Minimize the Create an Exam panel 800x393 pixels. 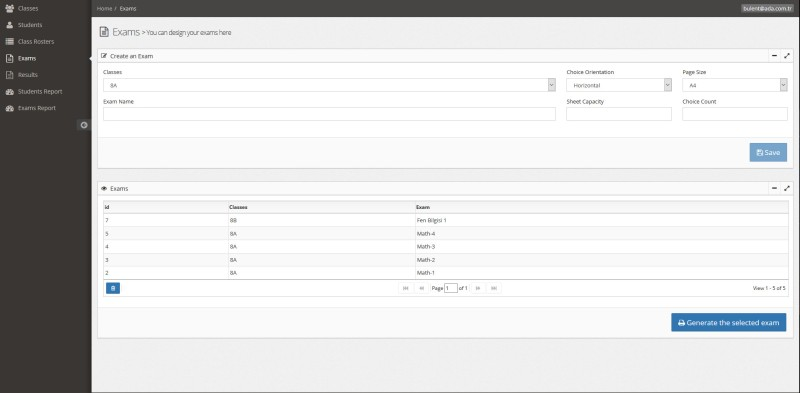coord(774,56)
